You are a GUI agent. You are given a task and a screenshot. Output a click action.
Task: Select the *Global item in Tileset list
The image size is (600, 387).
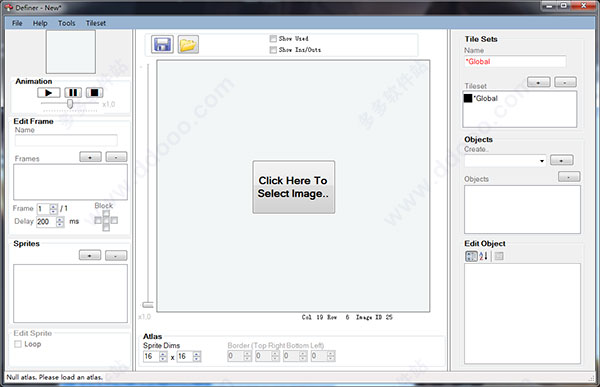tap(486, 98)
